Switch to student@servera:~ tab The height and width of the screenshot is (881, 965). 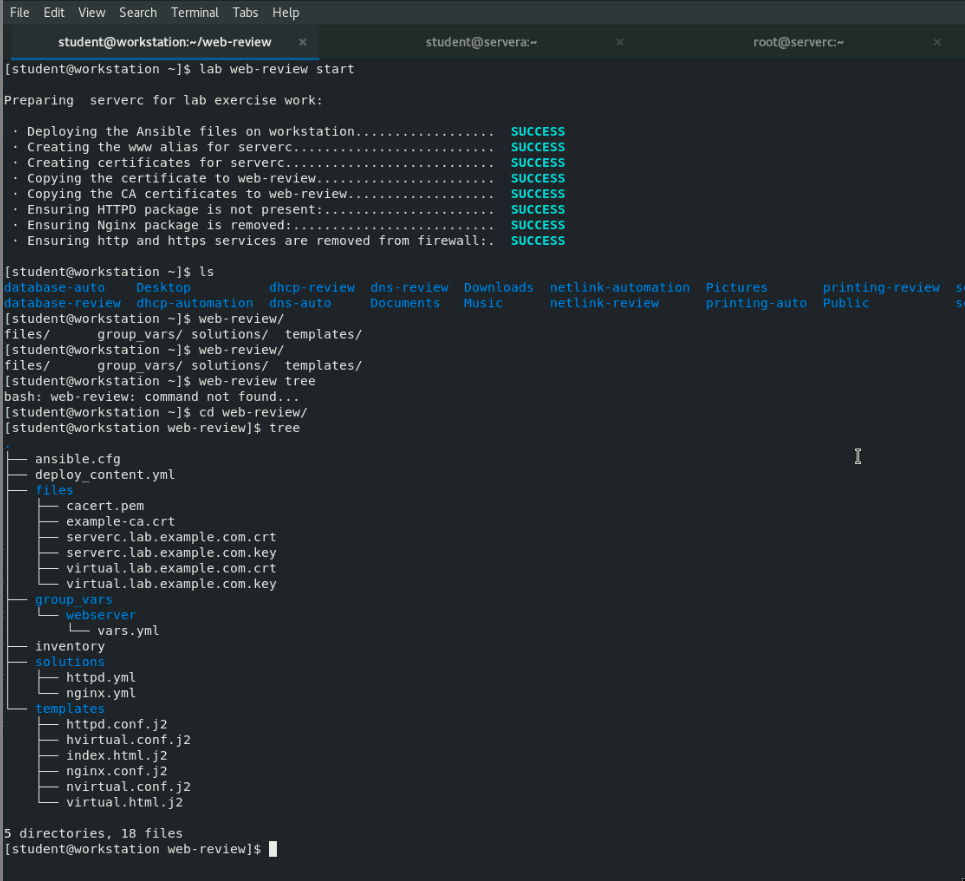click(481, 42)
